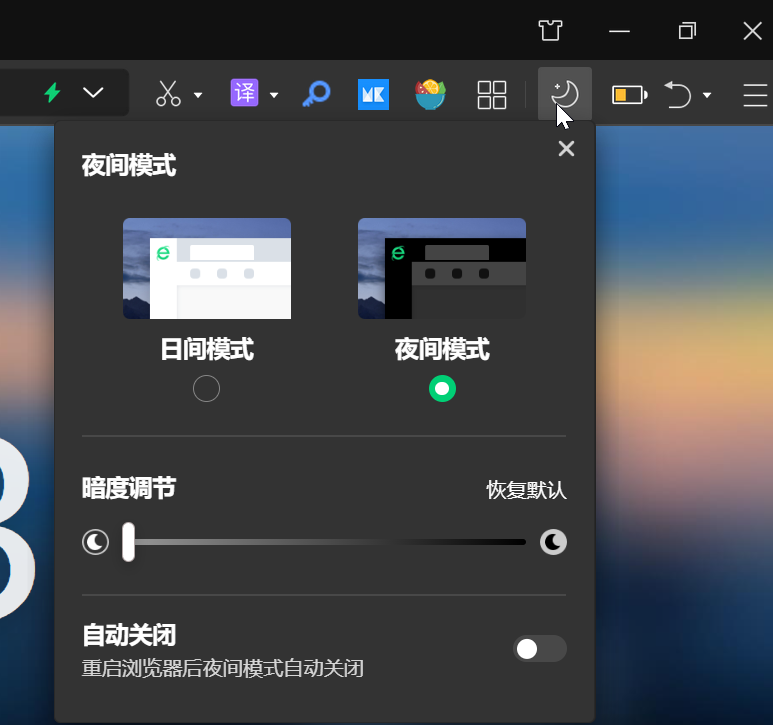Open the four-square extensions grid icon
This screenshot has height=725, width=773.
point(492,95)
